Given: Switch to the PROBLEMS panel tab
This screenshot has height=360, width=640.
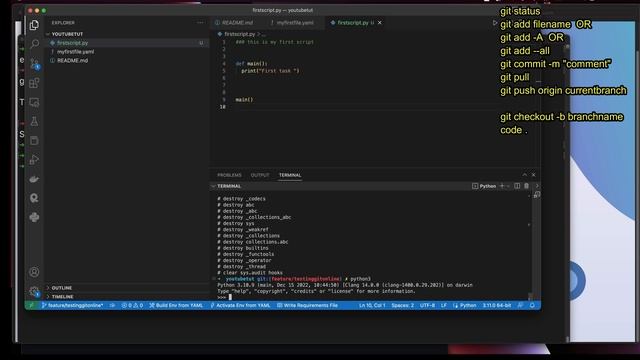Looking at the screenshot, I should pyautogui.click(x=229, y=175).
